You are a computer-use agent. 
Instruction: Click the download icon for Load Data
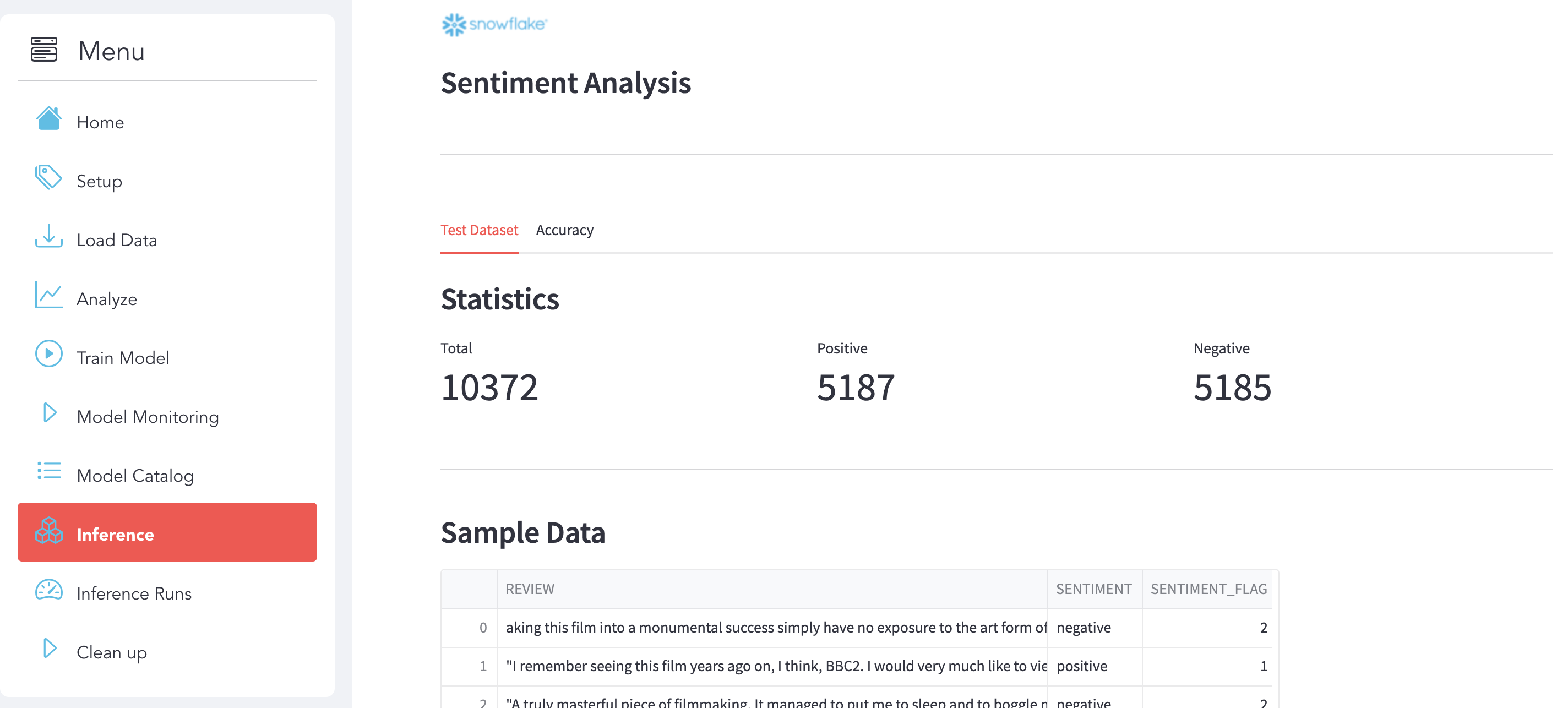48,237
